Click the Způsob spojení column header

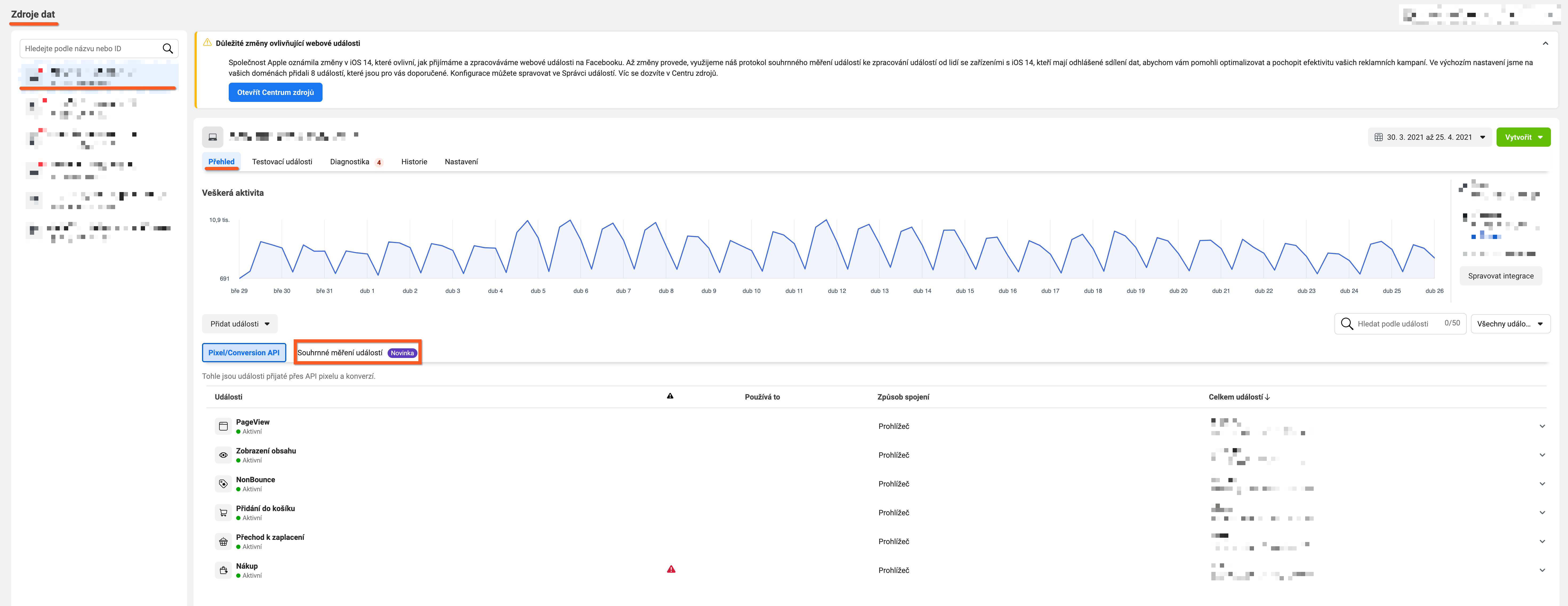pyautogui.click(x=903, y=397)
